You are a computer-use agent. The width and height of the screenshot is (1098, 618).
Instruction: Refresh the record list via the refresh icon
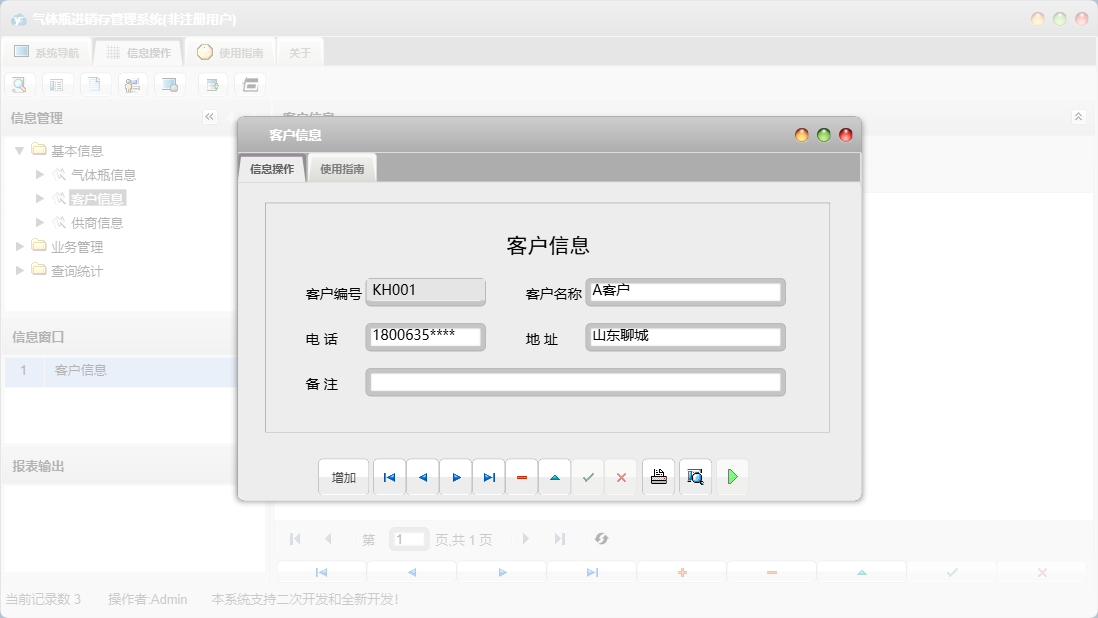tap(601, 539)
